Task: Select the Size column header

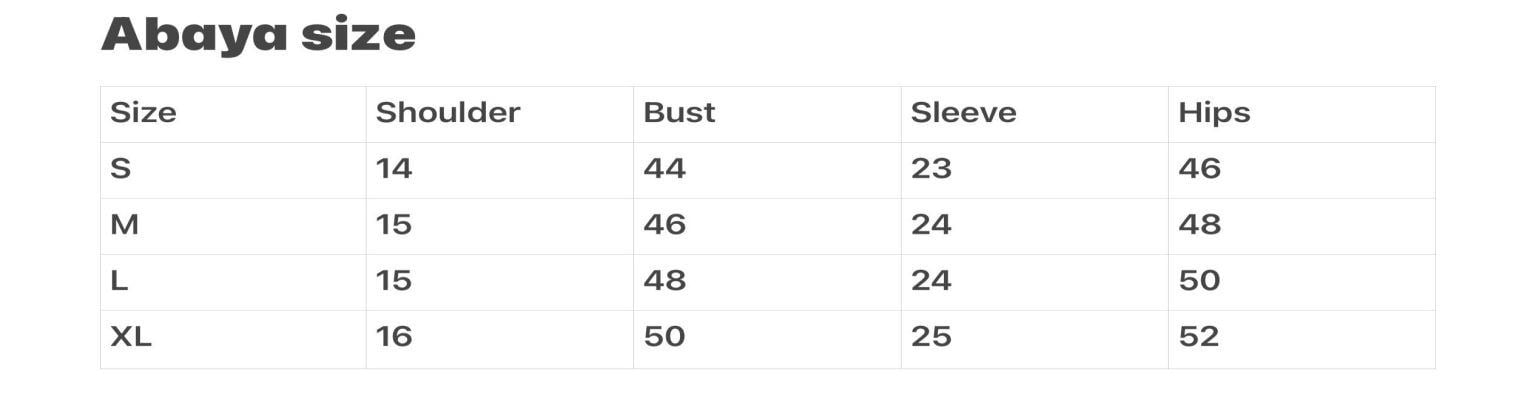Action: (x=143, y=113)
